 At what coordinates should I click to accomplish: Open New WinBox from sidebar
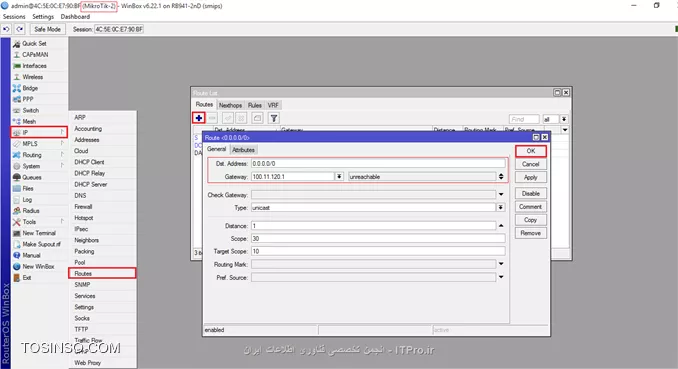tap(38, 266)
